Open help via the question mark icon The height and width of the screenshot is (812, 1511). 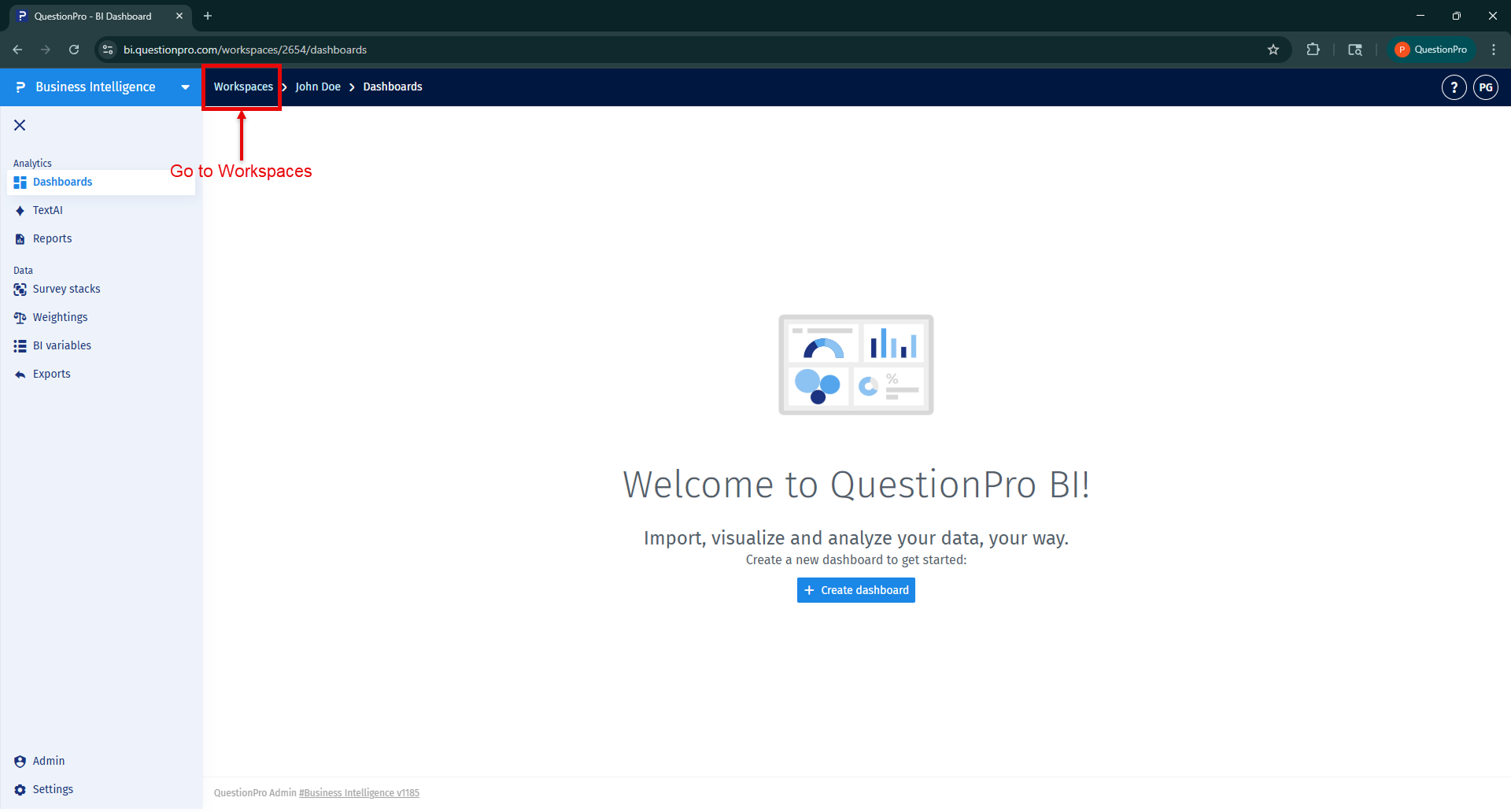click(1454, 87)
